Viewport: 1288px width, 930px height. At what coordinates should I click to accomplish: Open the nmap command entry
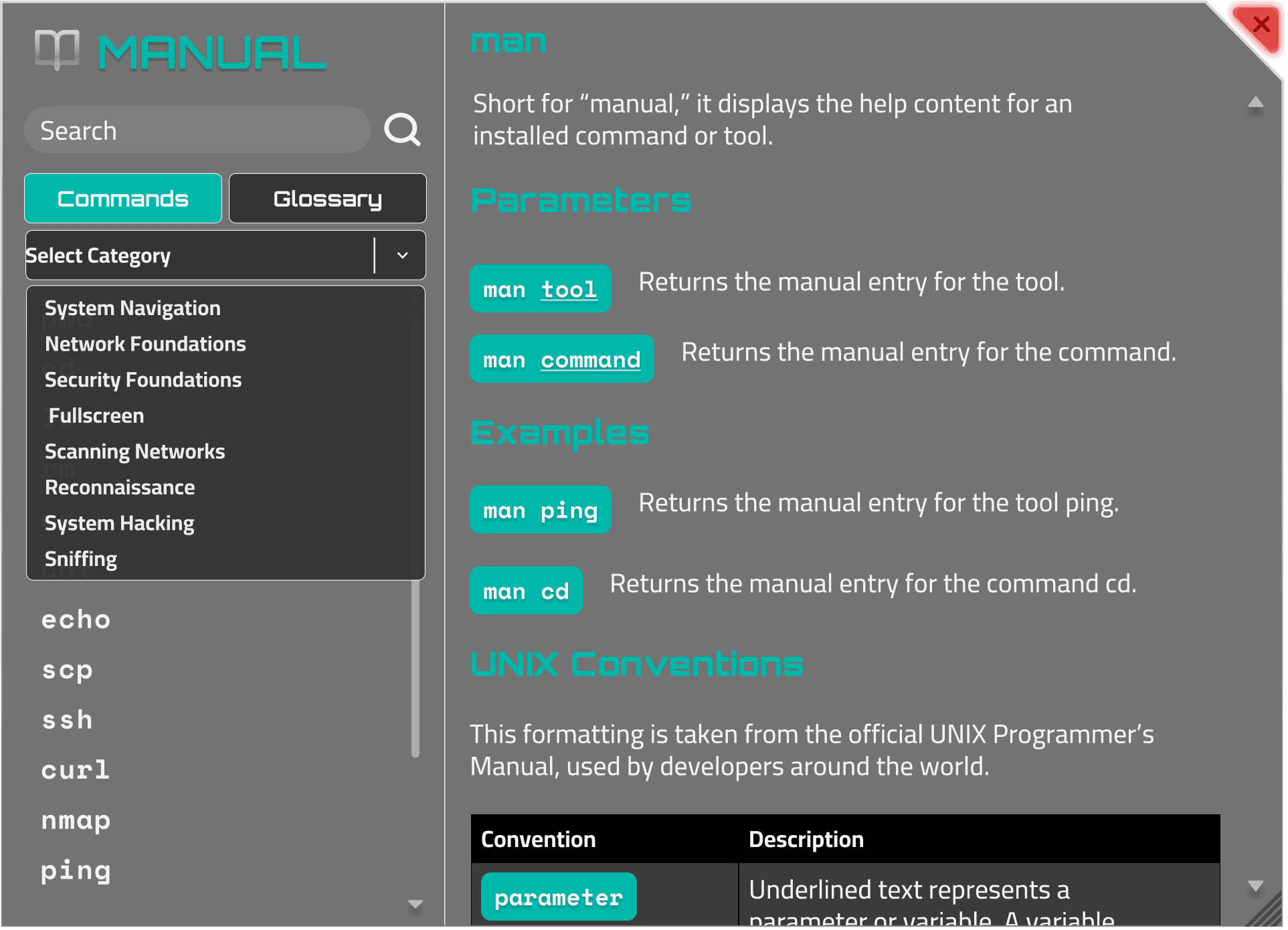(x=76, y=820)
